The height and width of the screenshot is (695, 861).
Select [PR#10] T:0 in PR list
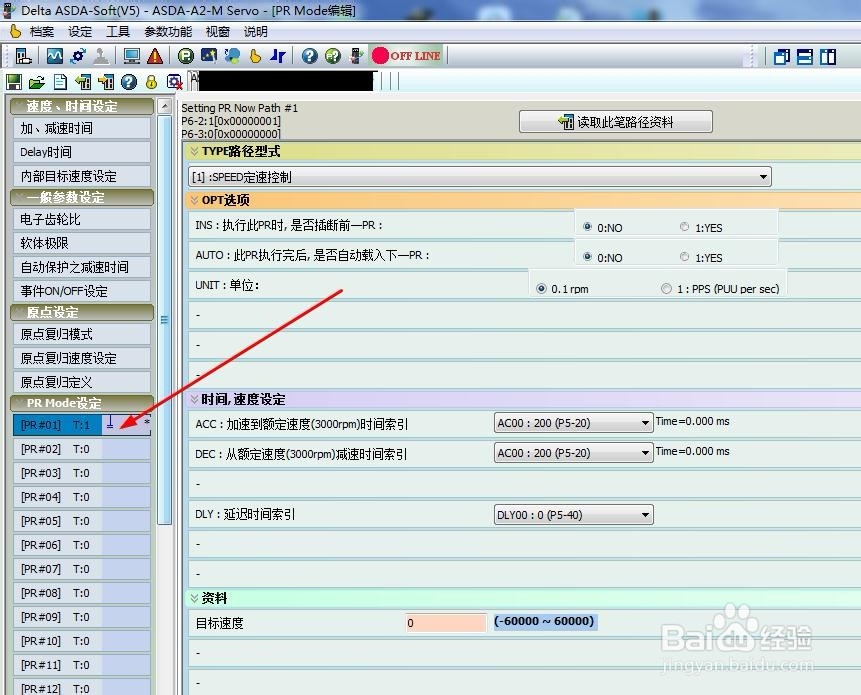(x=82, y=641)
